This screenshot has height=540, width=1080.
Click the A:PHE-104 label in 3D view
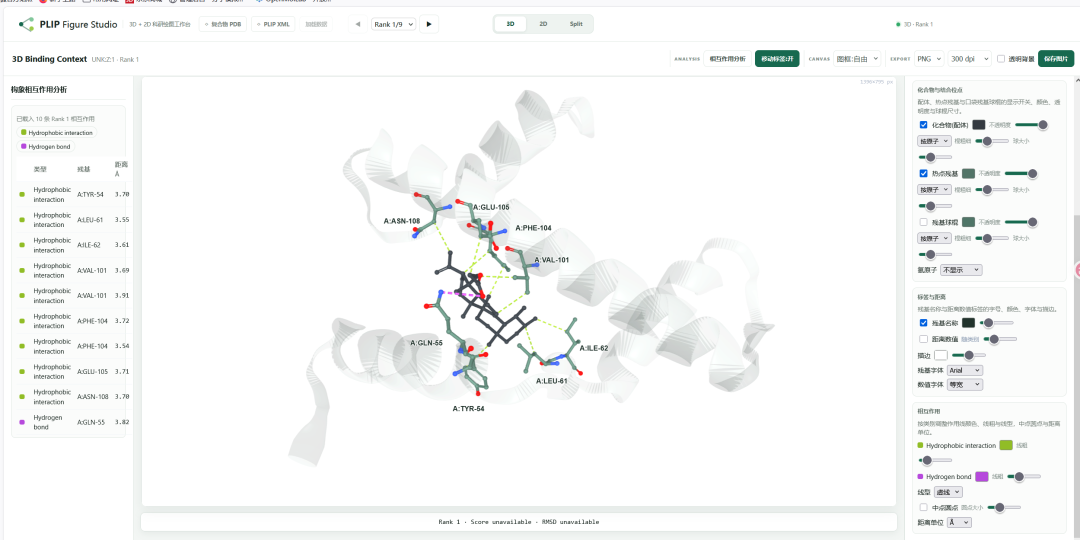click(533, 228)
